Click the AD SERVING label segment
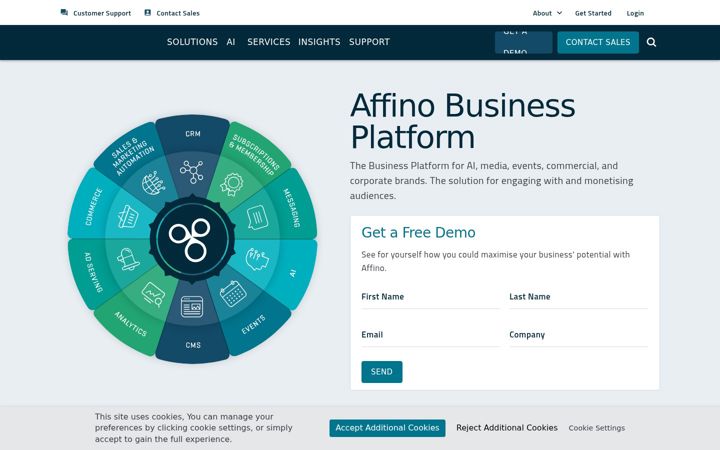720x450 pixels. [x=93, y=271]
